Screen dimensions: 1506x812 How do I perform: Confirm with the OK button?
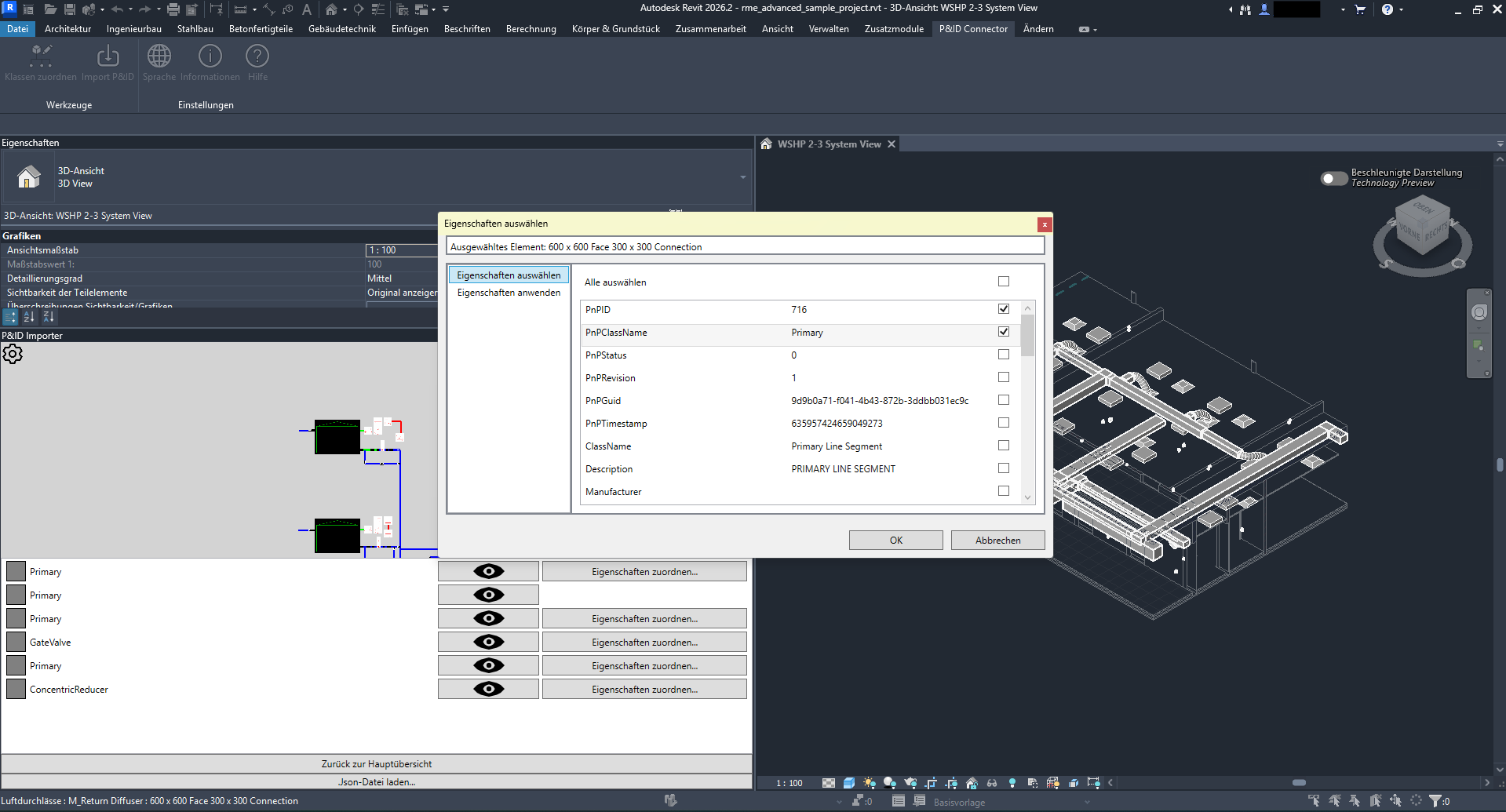point(895,540)
